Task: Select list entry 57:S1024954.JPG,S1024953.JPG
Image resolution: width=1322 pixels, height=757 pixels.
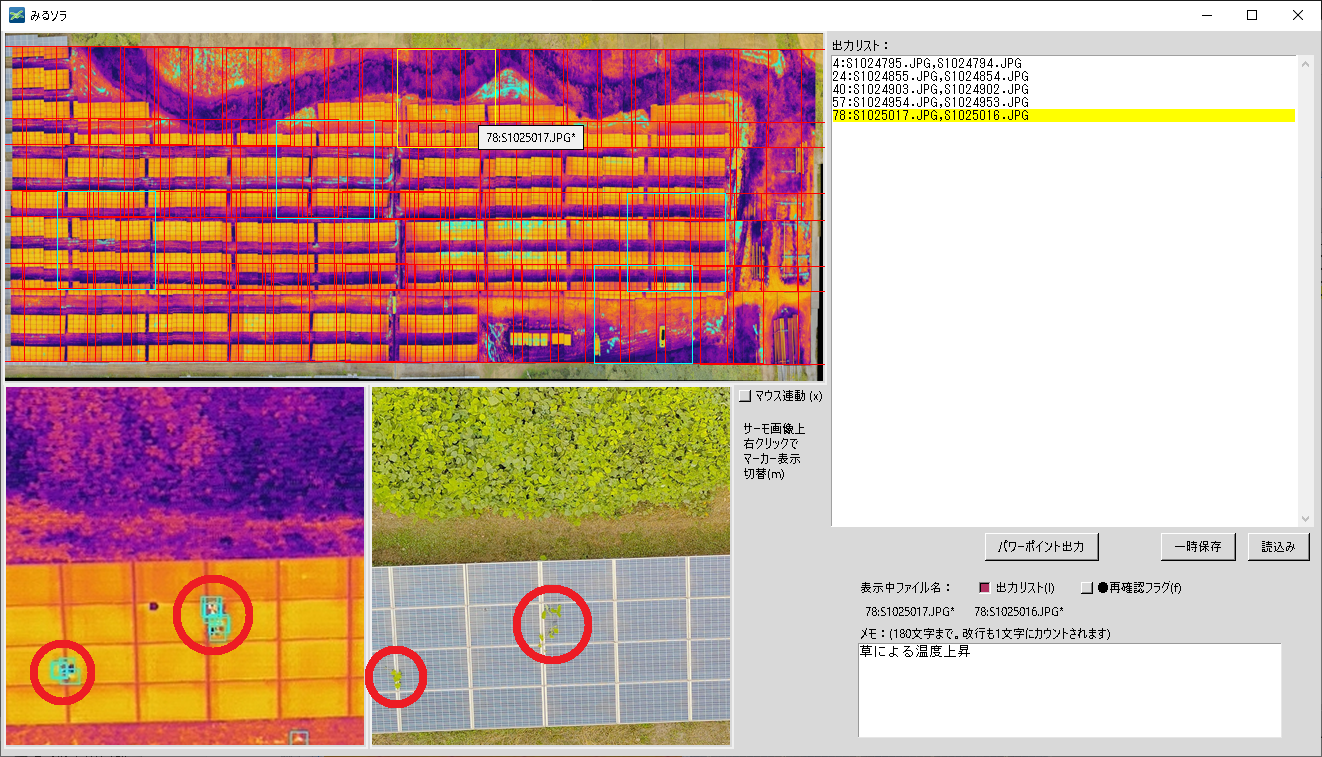Action: coord(1063,102)
